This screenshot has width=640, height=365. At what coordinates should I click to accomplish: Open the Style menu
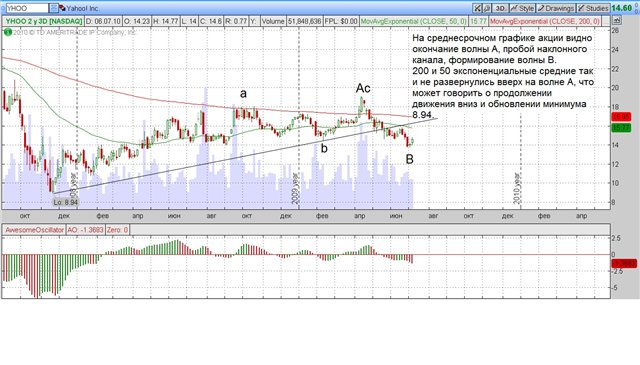[522, 8]
